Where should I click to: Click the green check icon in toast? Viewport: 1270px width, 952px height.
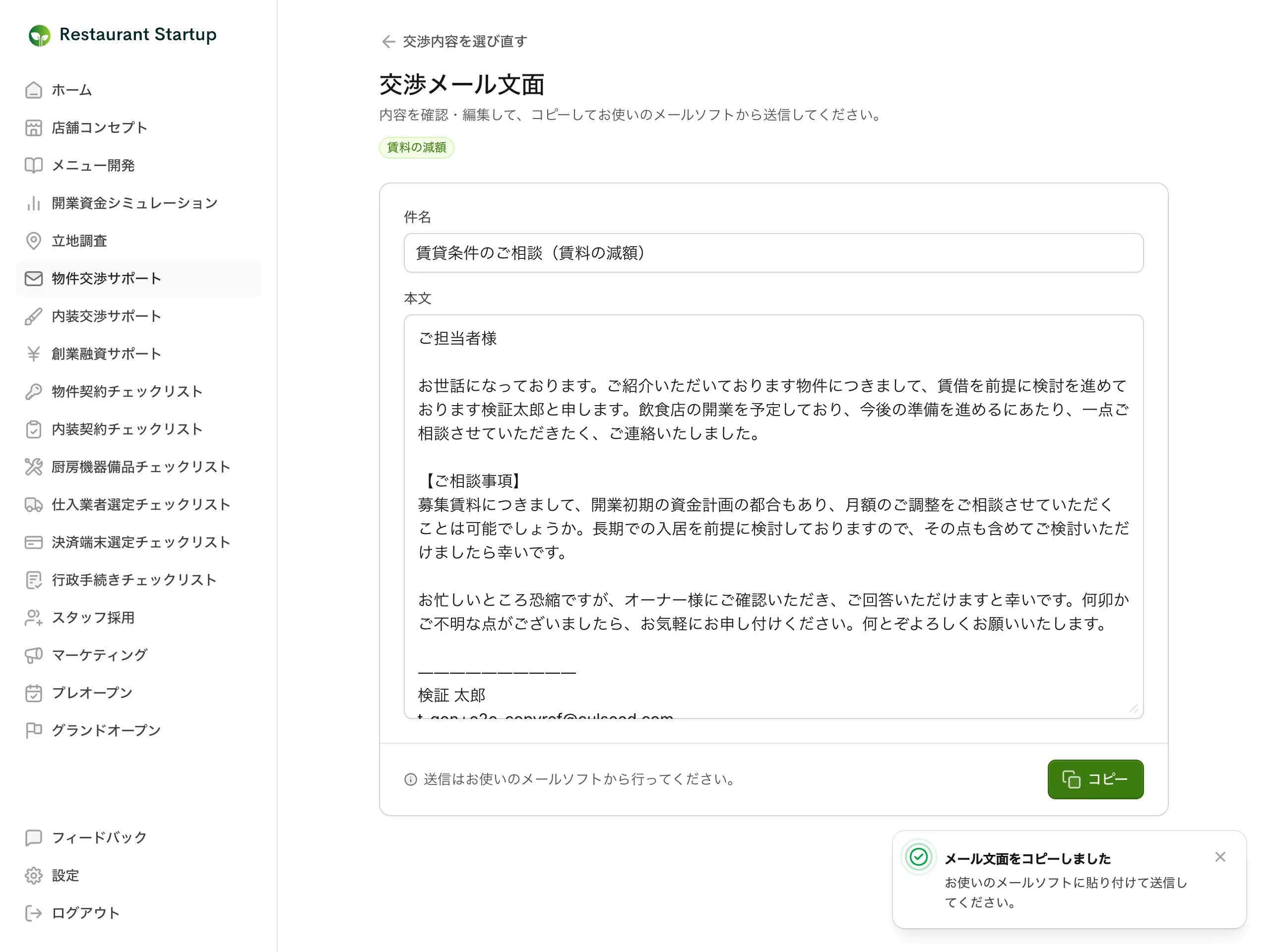coord(919,857)
